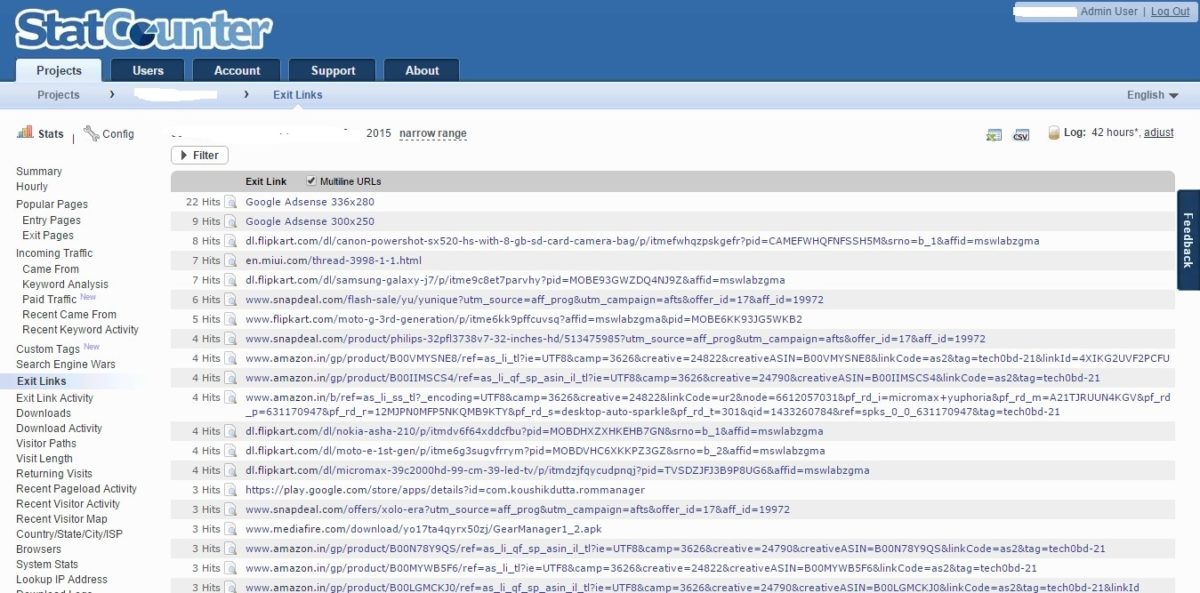Open the Hourly report in sidebar
Screen dimensions: 1200x593
click(32, 187)
